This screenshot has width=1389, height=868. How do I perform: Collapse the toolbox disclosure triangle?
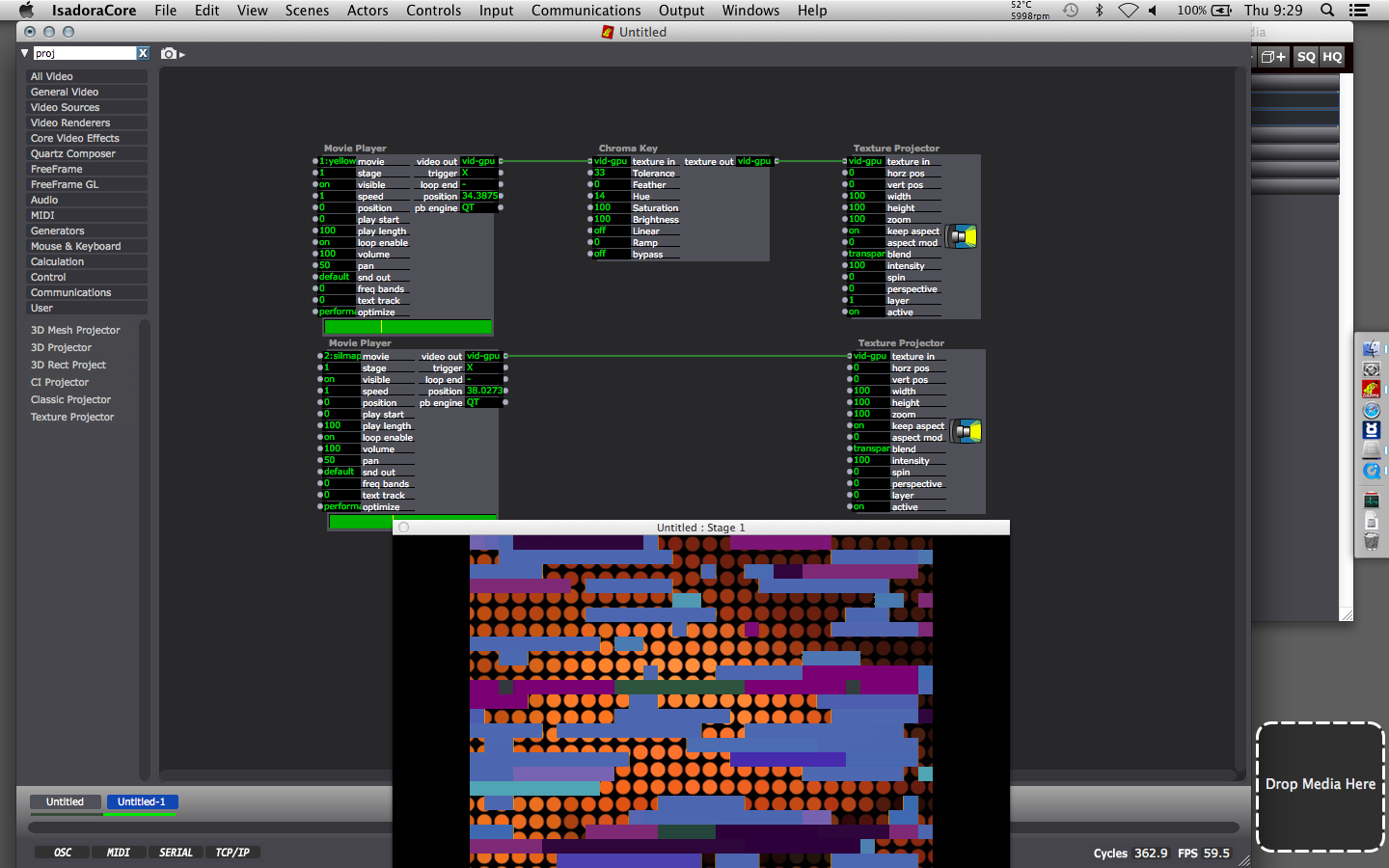[x=25, y=53]
